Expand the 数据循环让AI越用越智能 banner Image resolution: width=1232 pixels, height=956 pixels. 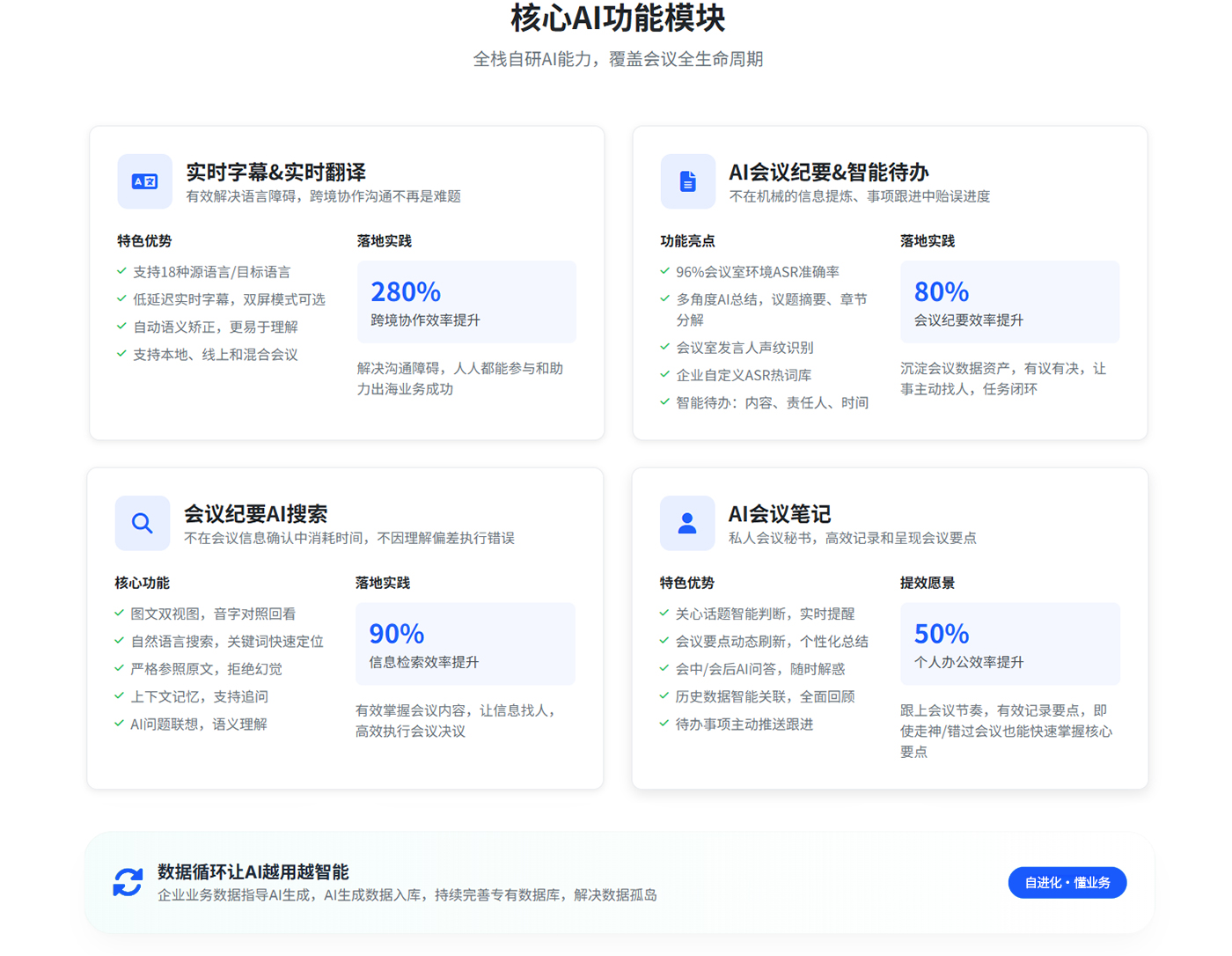(x=616, y=882)
